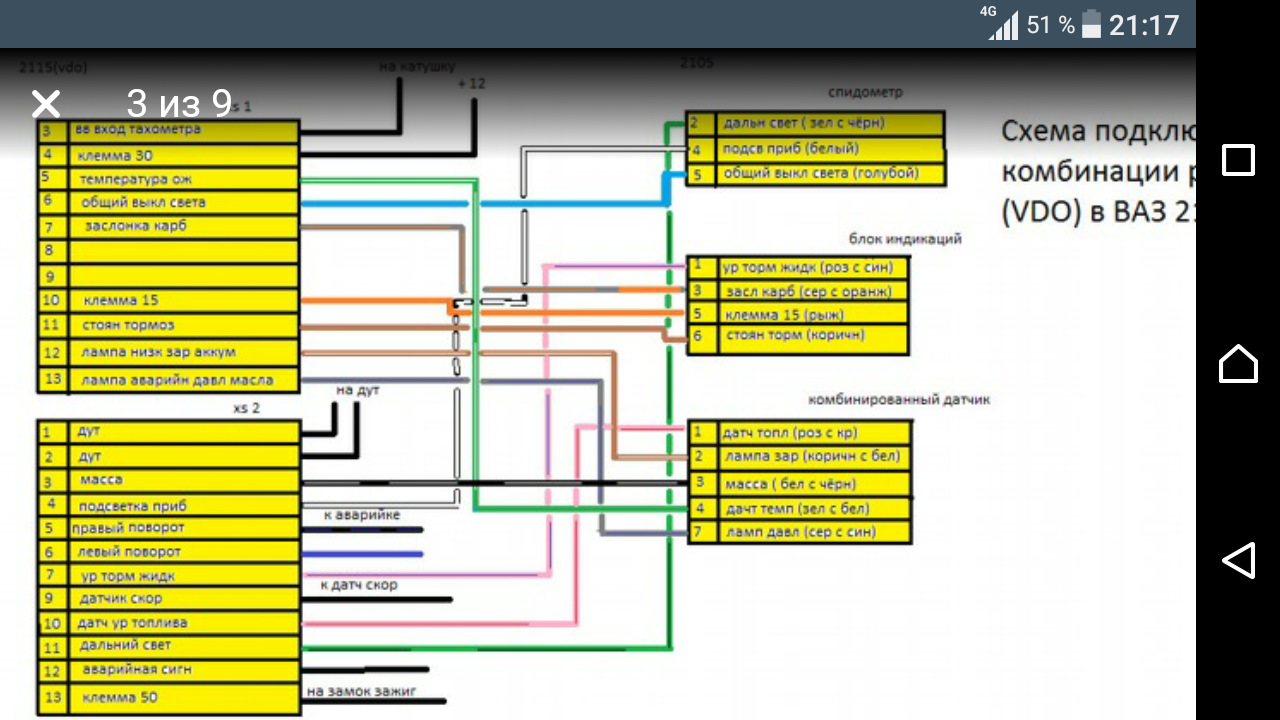The image size is (1280, 720).
Task: Tap 'клемма 15 (рыж)' row
Action: click(798, 314)
